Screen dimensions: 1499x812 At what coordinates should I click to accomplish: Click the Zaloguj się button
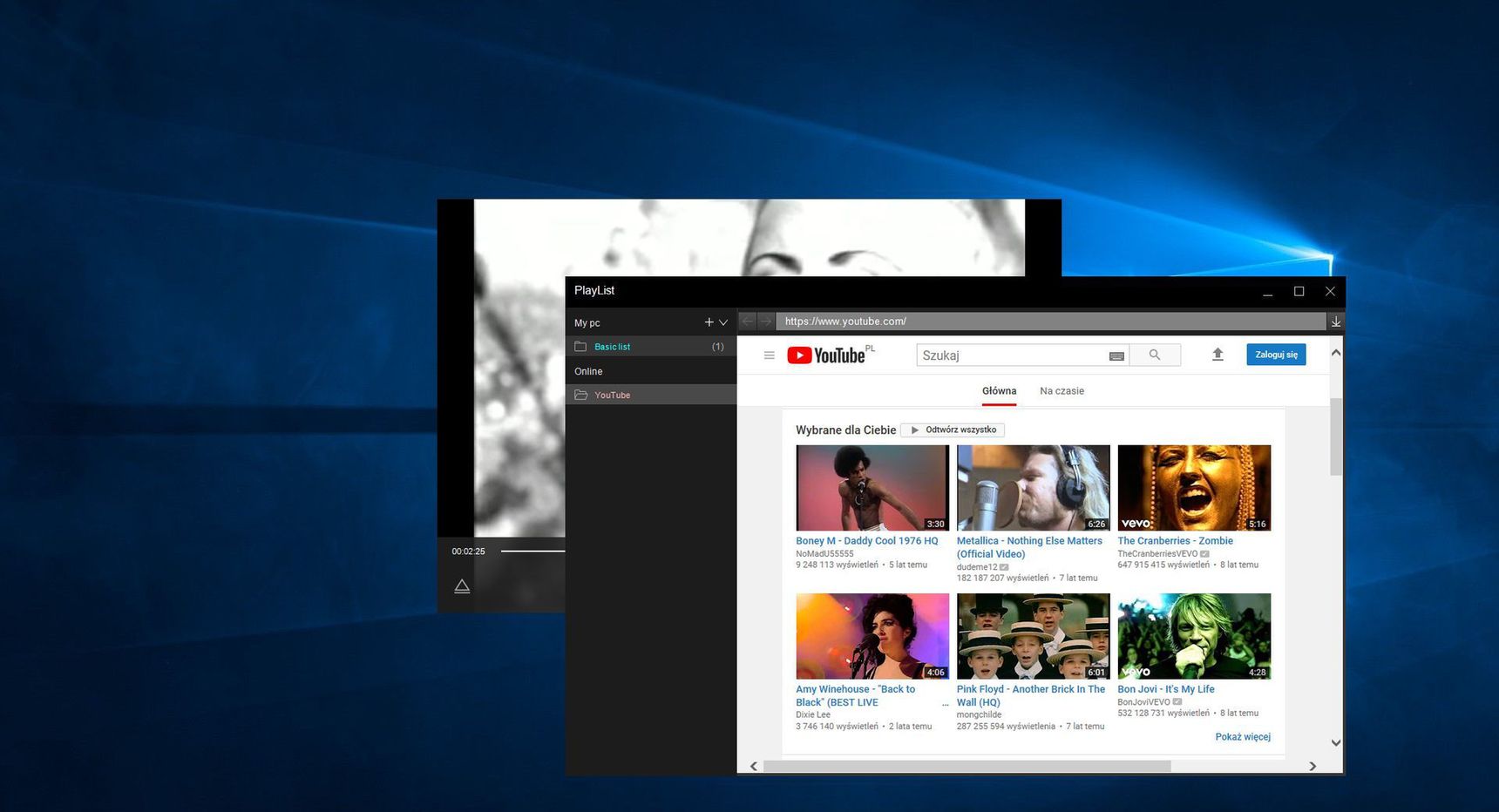pos(1276,355)
